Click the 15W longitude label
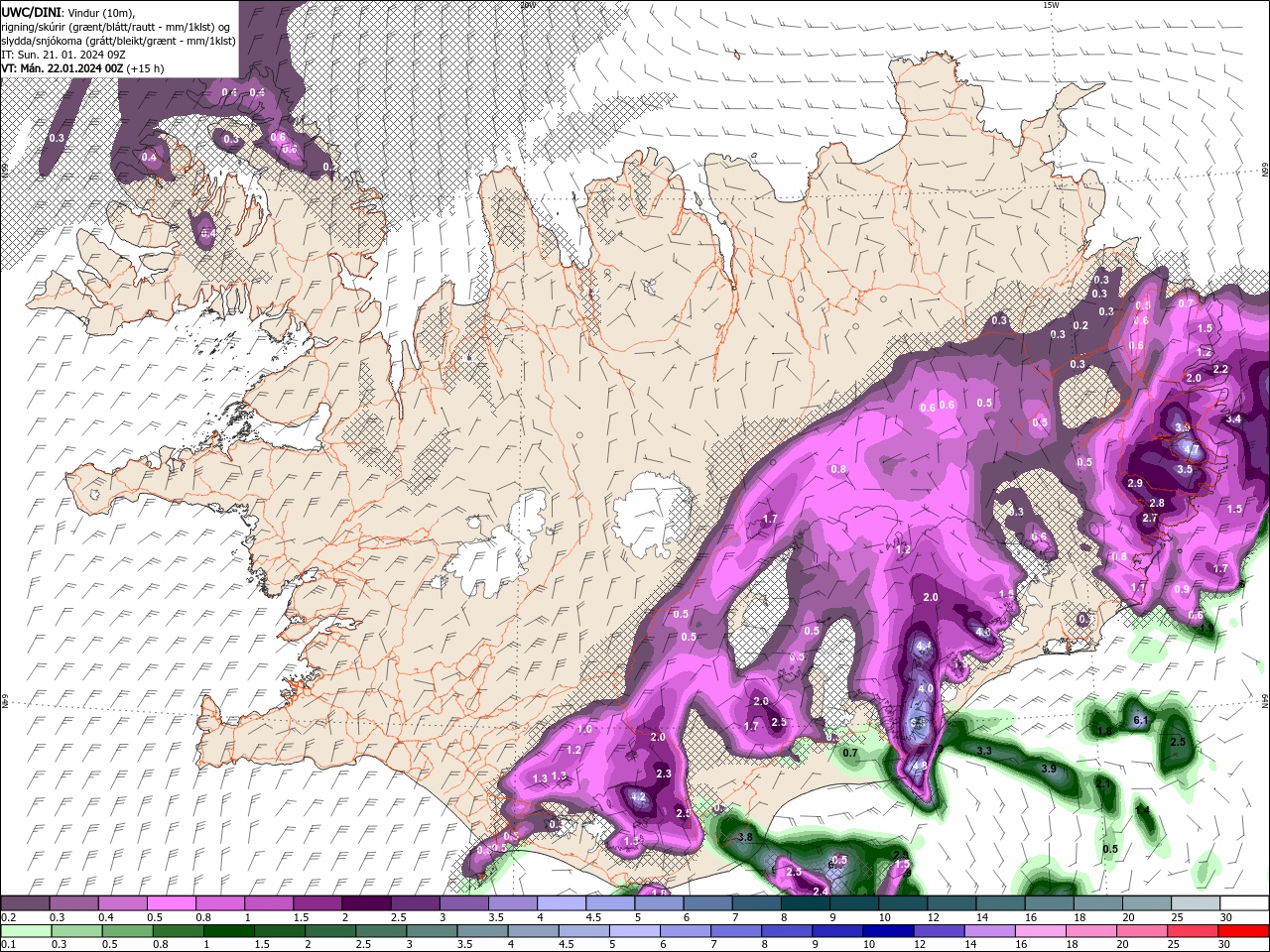The image size is (1270, 952). coord(1051,5)
